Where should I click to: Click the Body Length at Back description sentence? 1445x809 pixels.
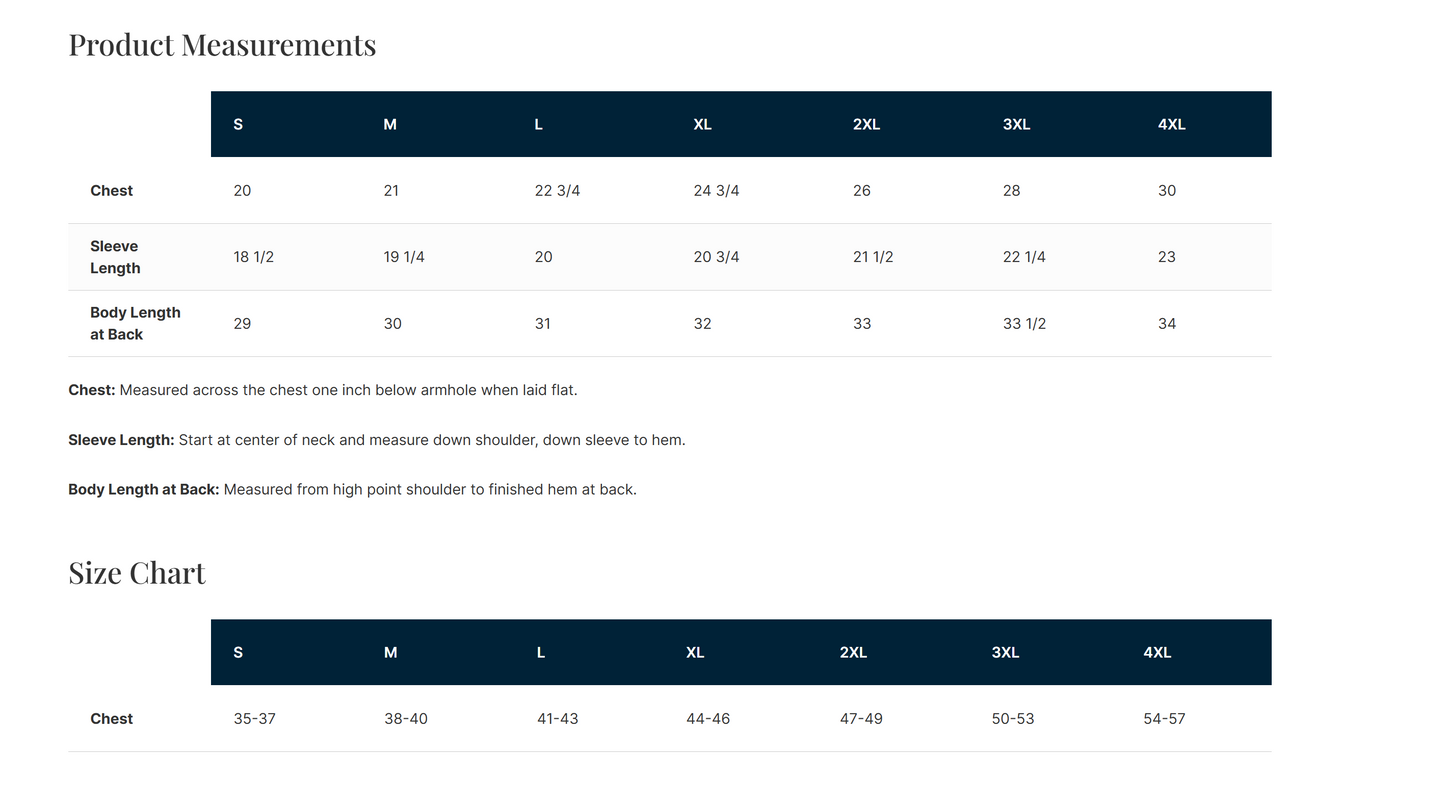coord(352,490)
